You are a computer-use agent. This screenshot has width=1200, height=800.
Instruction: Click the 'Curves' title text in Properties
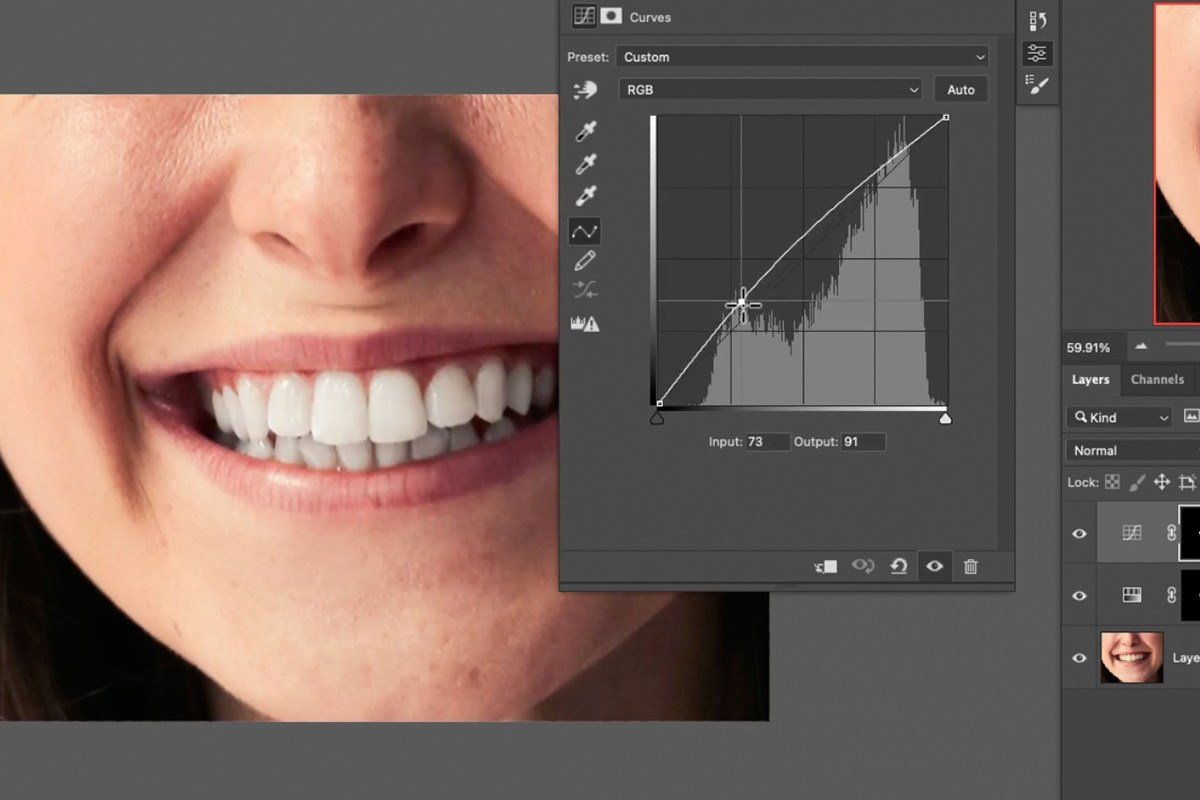650,17
